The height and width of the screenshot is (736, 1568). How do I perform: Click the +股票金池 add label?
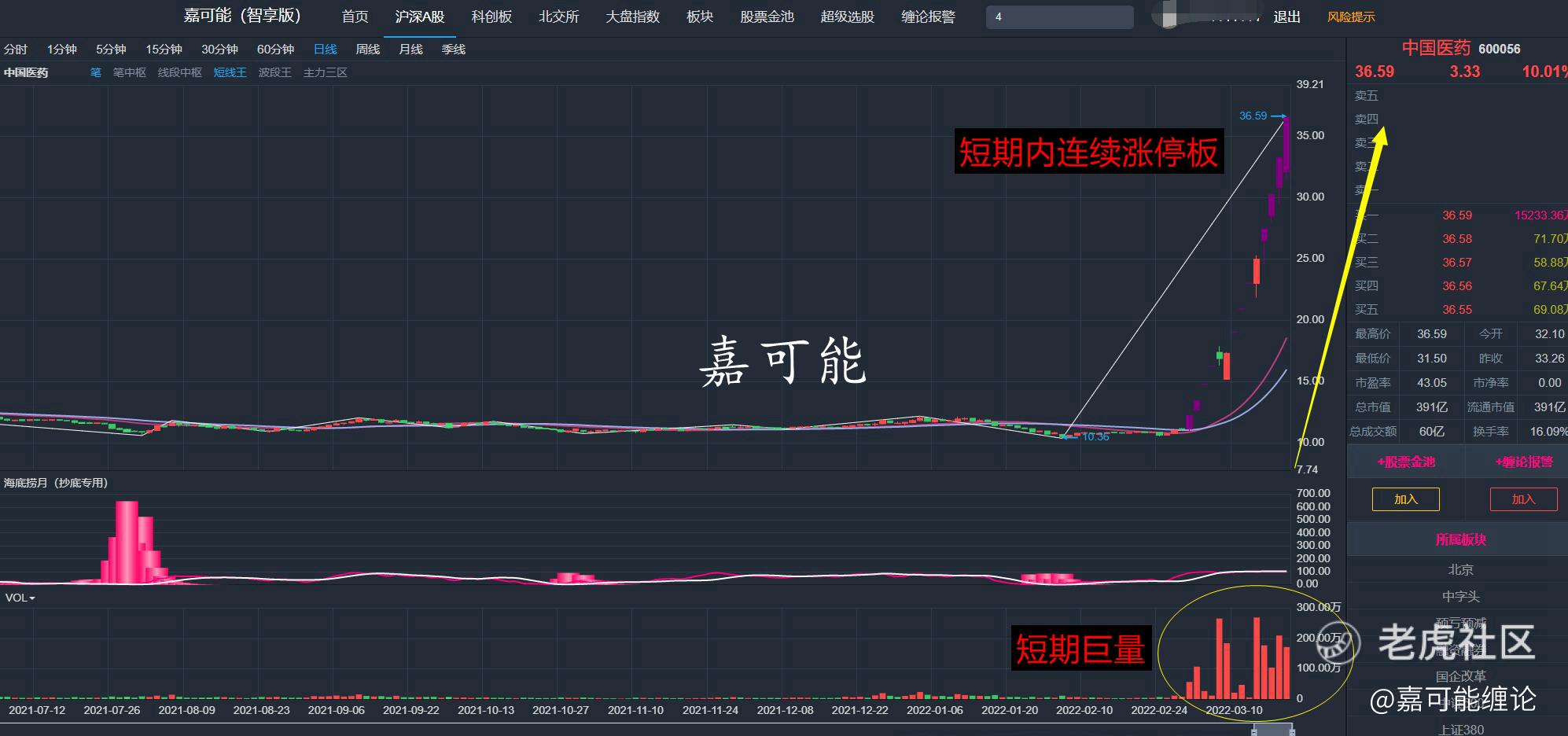coord(1406,462)
